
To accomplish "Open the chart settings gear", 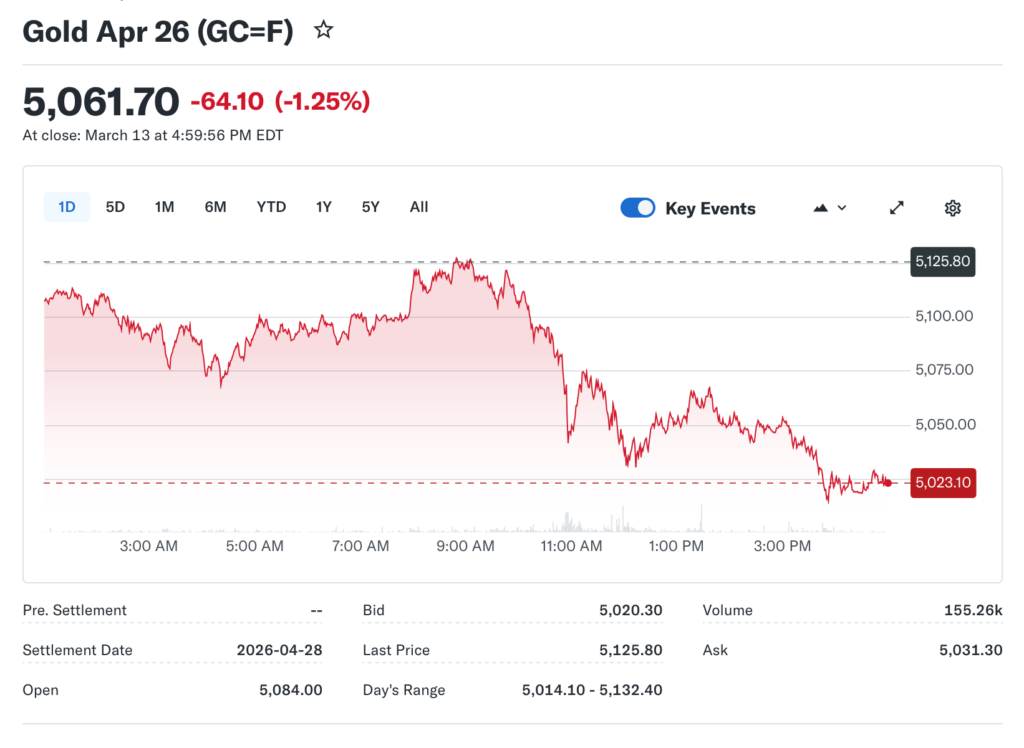I will point(952,208).
